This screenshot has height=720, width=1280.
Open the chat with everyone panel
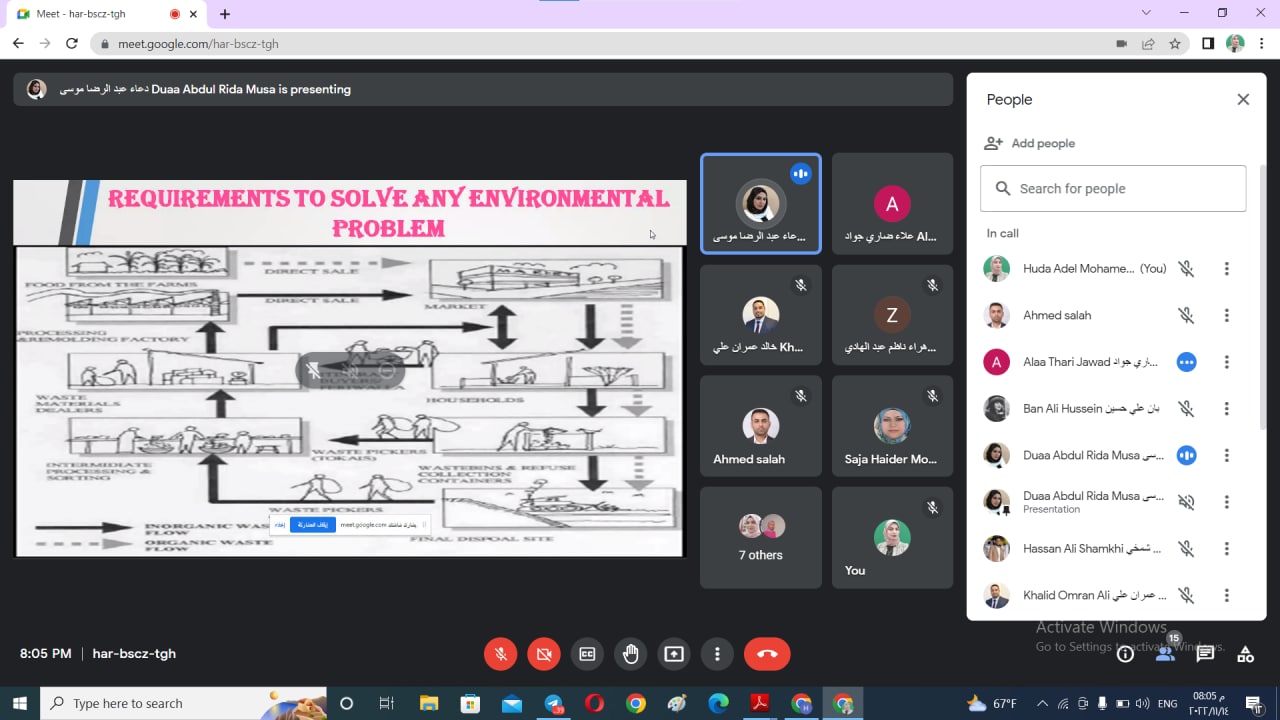(x=1205, y=654)
